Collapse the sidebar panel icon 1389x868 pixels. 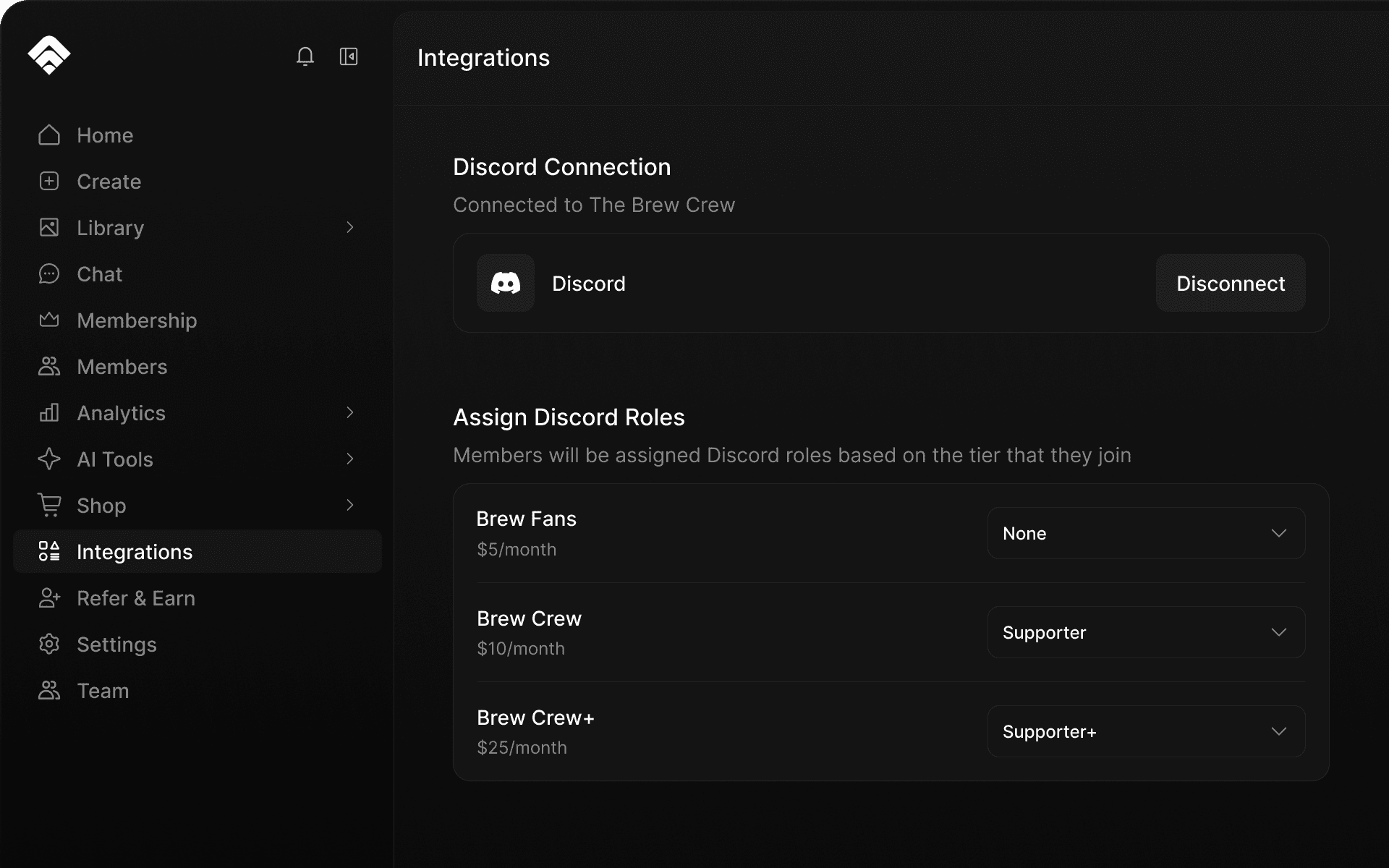(349, 56)
